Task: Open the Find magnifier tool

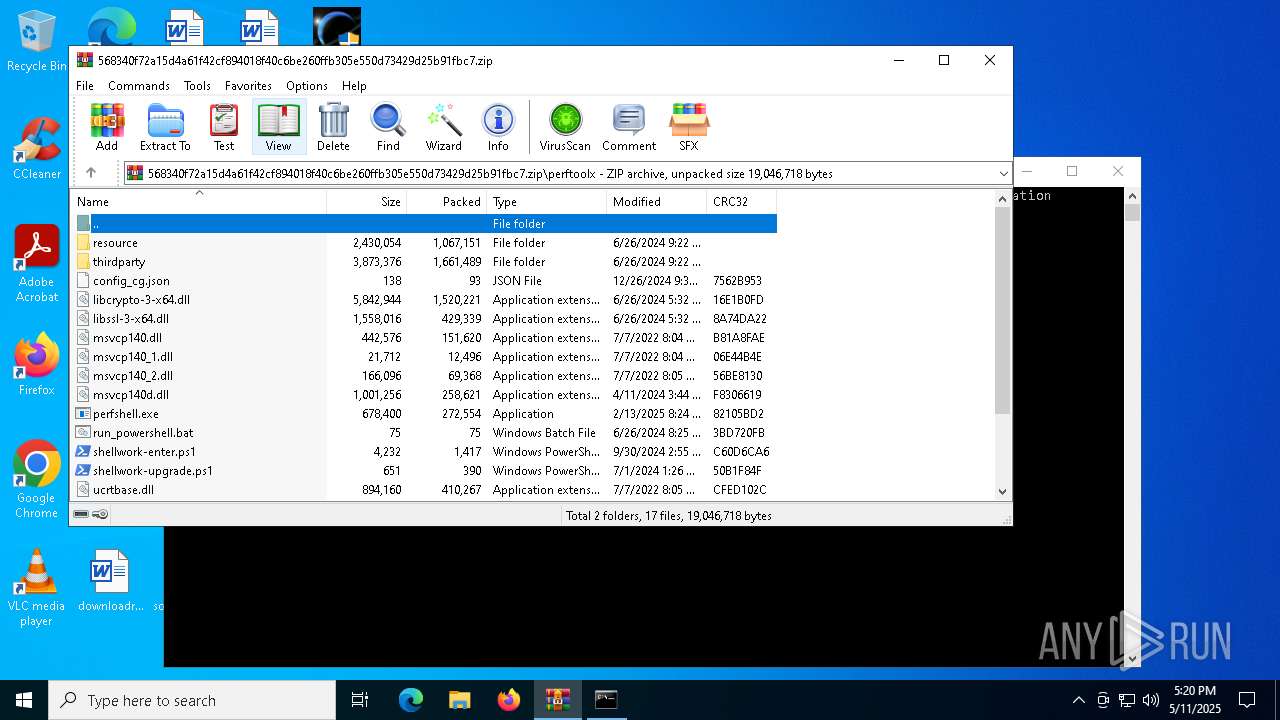Action: coord(388,127)
